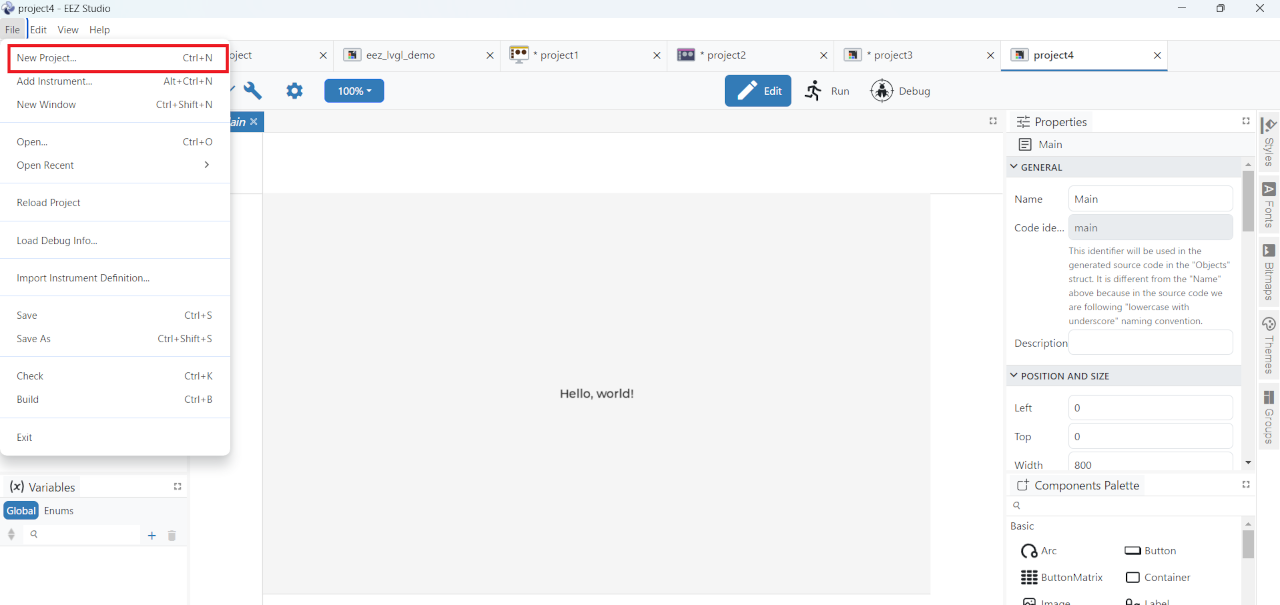Click the wrench build icon in toolbar
This screenshot has height=605, width=1280.
click(253, 91)
